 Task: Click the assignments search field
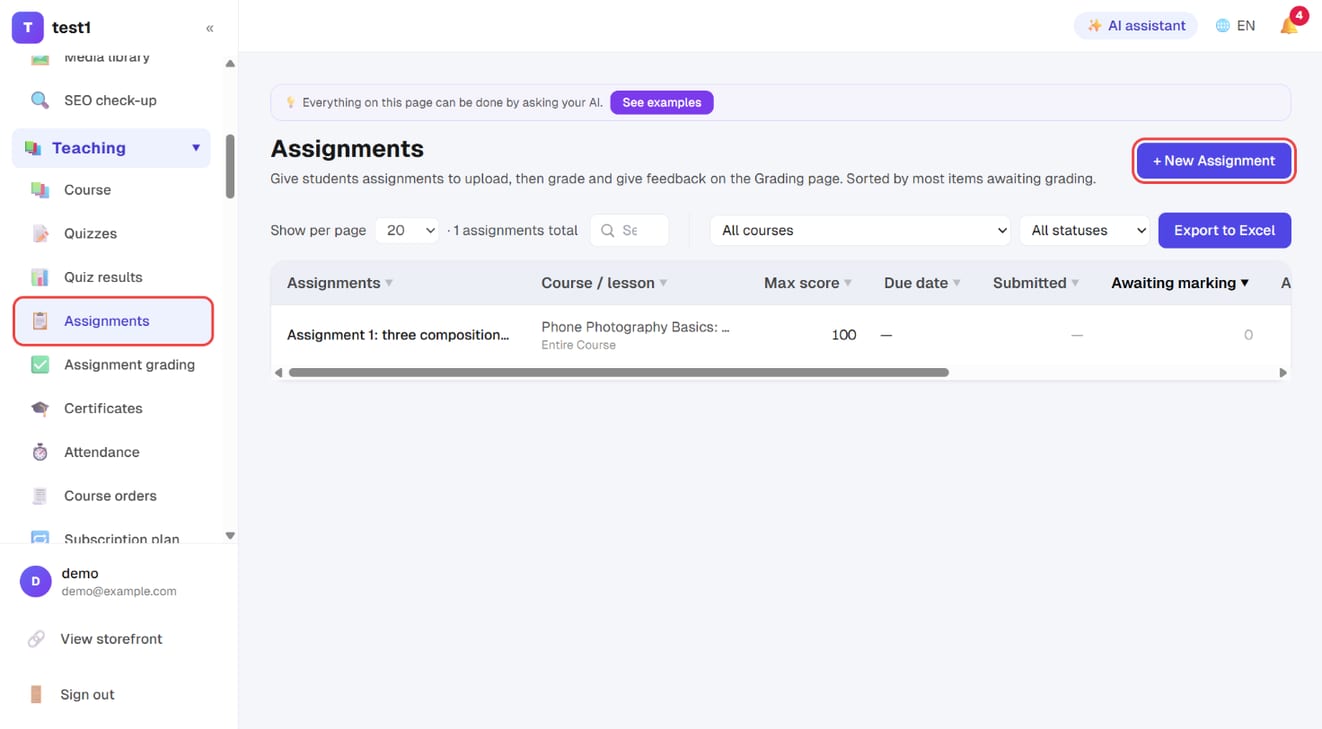(x=629, y=230)
